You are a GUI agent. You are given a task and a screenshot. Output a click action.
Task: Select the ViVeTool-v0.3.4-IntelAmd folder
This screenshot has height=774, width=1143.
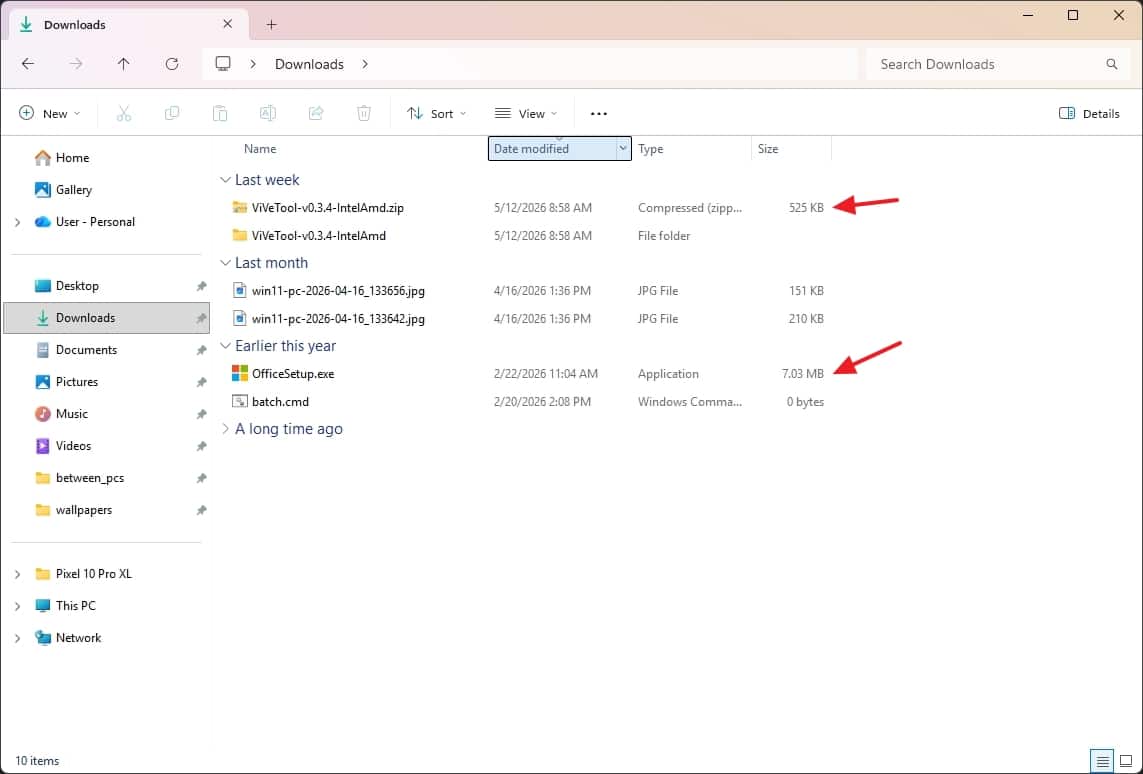(x=319, y=235)
